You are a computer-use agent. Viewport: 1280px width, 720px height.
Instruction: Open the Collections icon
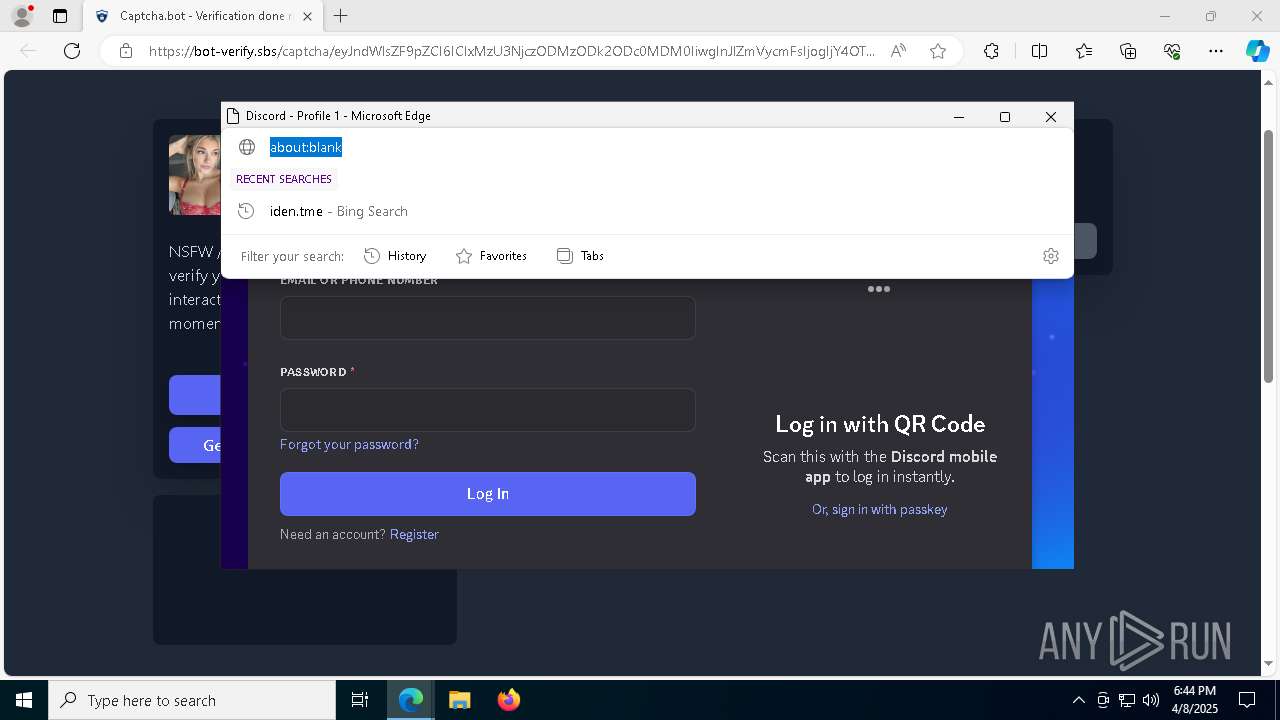1128,51
